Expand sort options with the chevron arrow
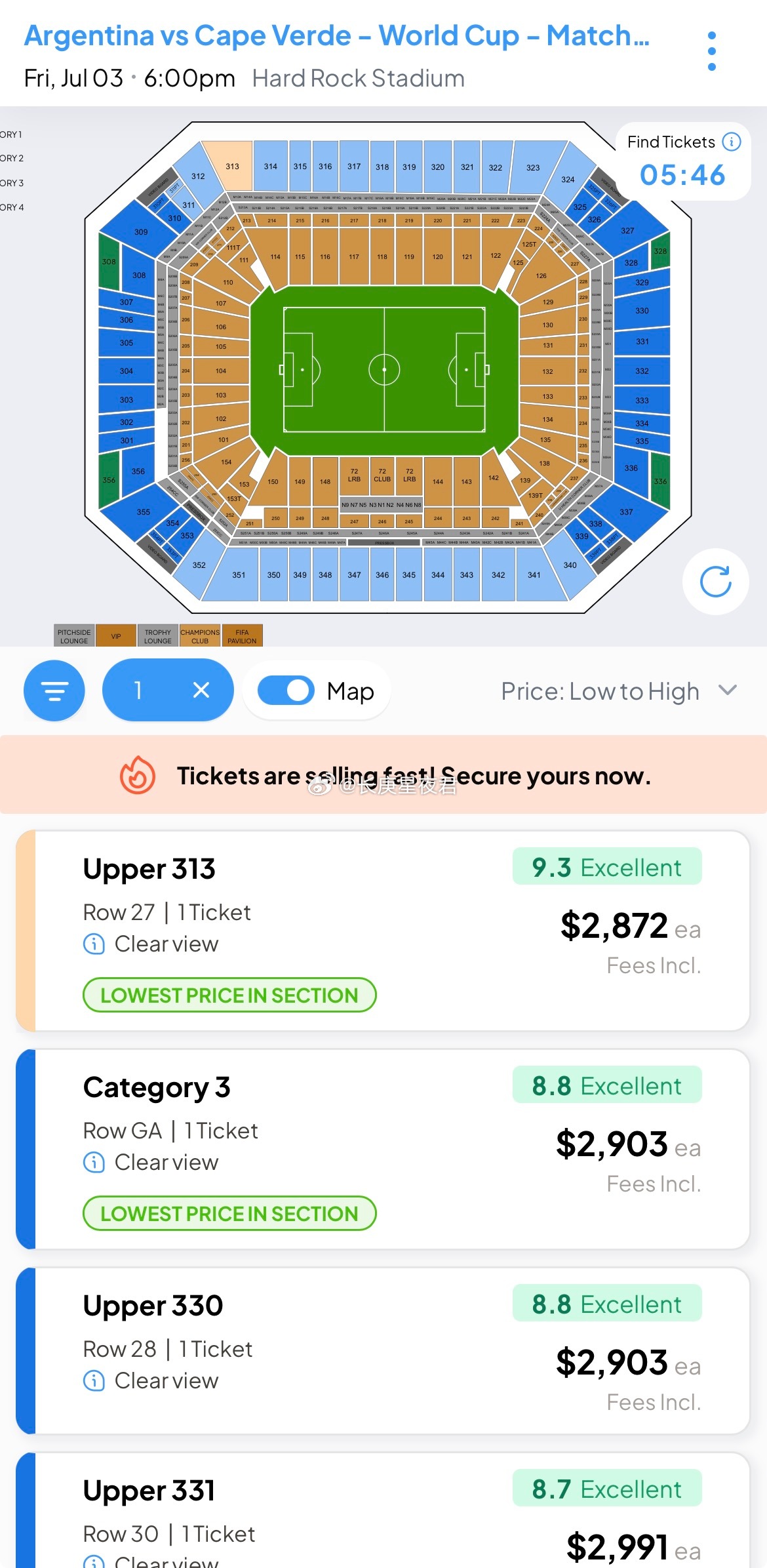The height and width of the screenshot is (1568, 767). pyautogui.click(x=728, y=690)
